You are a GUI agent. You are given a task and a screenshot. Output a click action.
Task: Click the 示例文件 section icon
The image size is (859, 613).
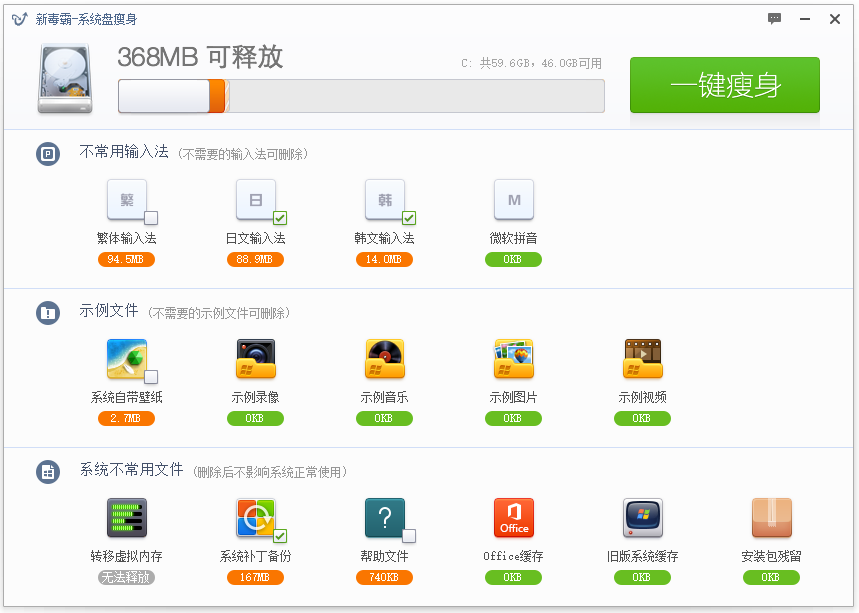[x=48, y=313]
